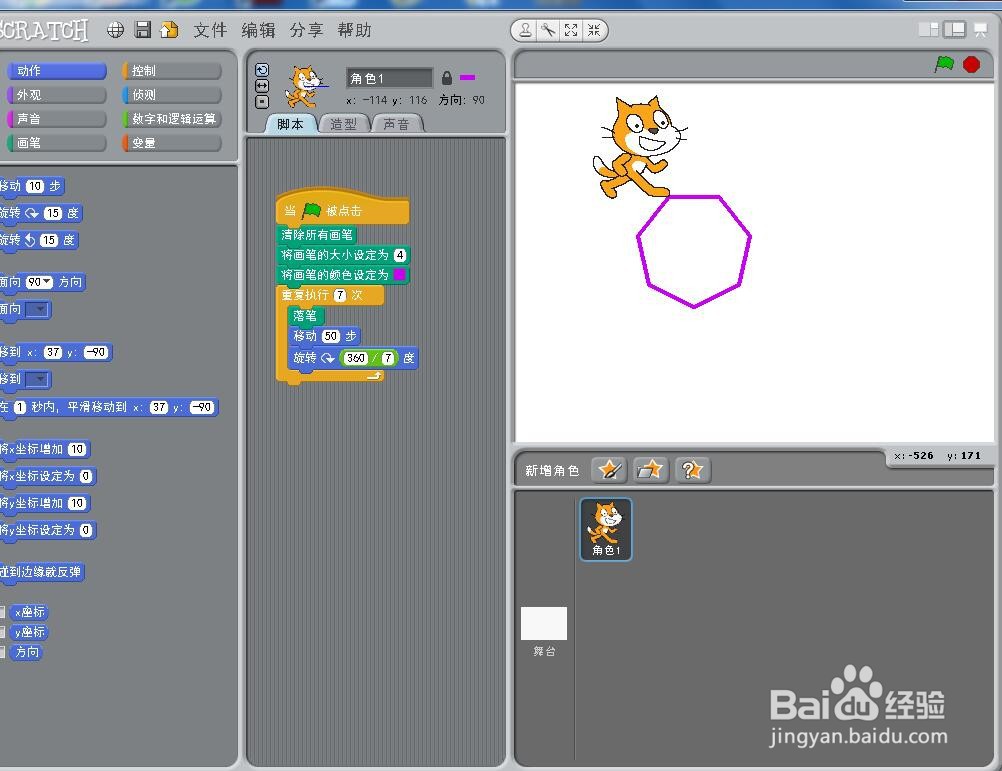Click the 平滑移动到 glide block

pos(109,407)
